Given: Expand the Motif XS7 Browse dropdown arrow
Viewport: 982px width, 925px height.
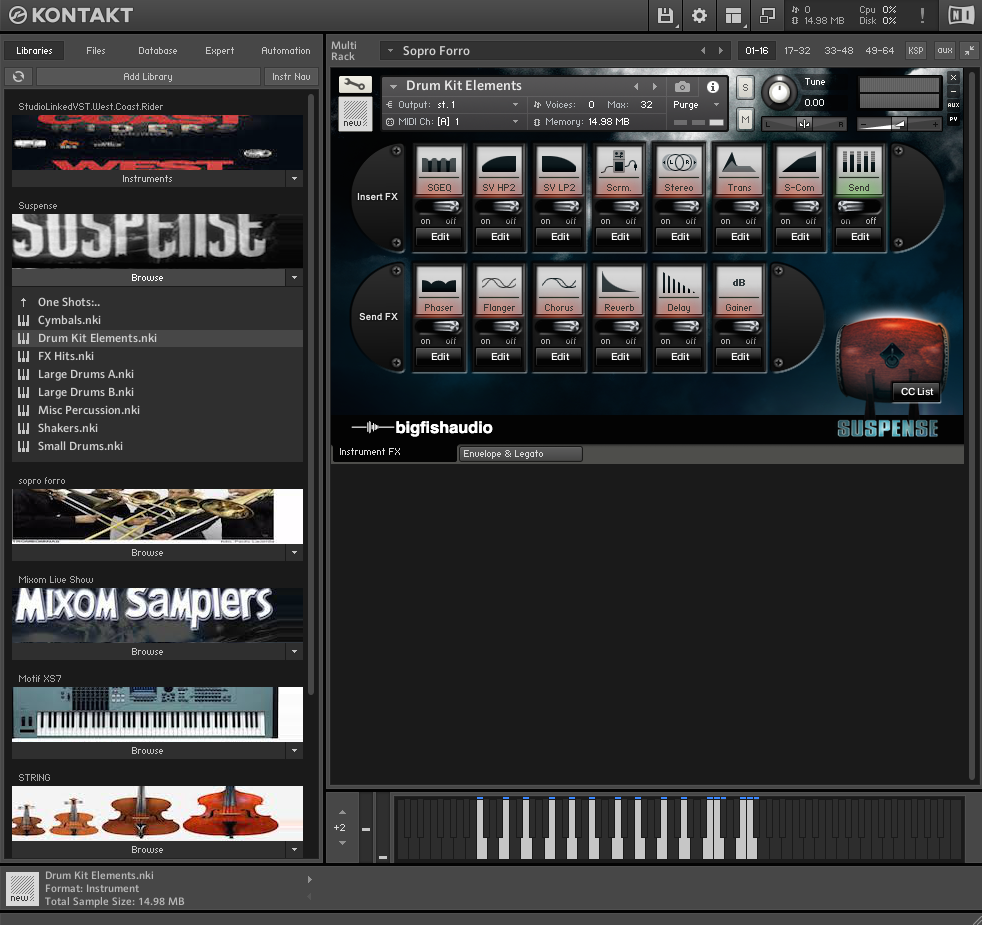Looking at the screenshot, I should (x=294, y=750).
